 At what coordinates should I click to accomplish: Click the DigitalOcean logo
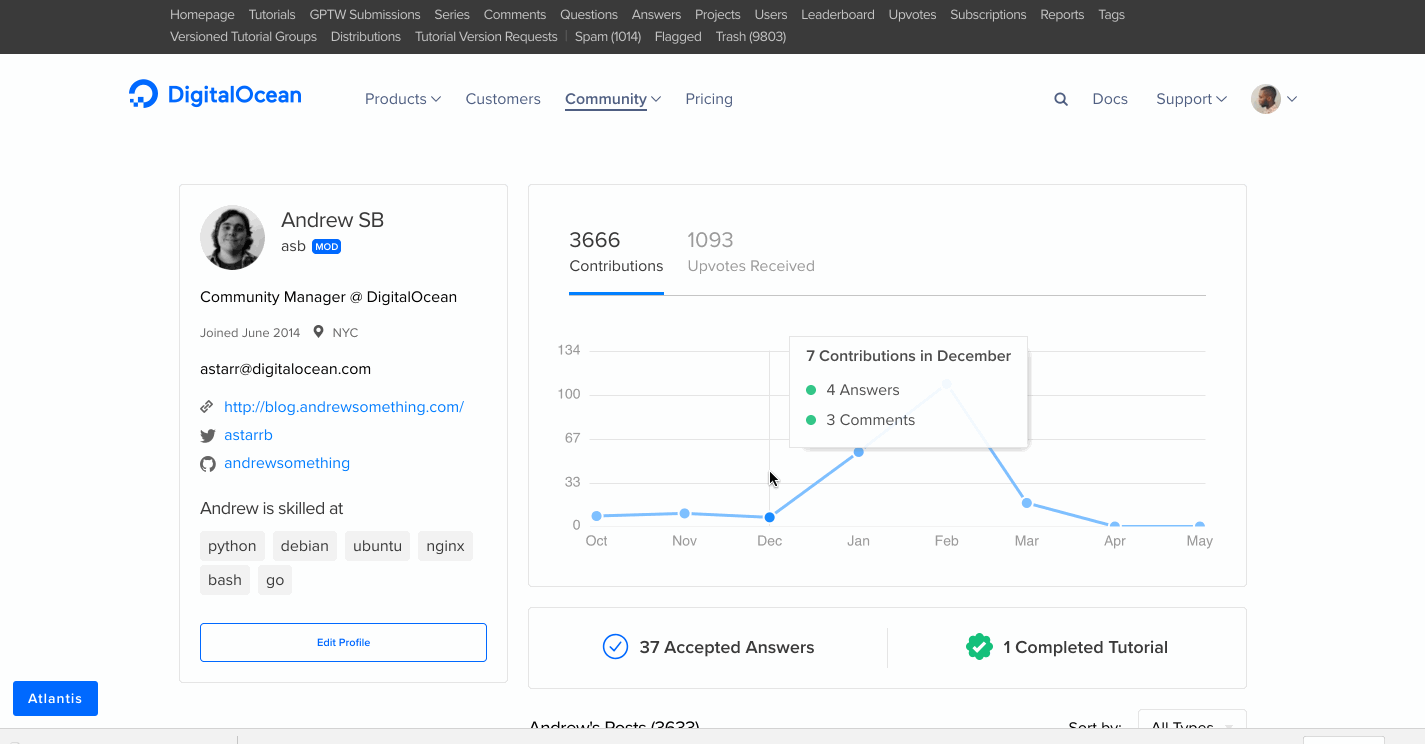pos(215,95)
